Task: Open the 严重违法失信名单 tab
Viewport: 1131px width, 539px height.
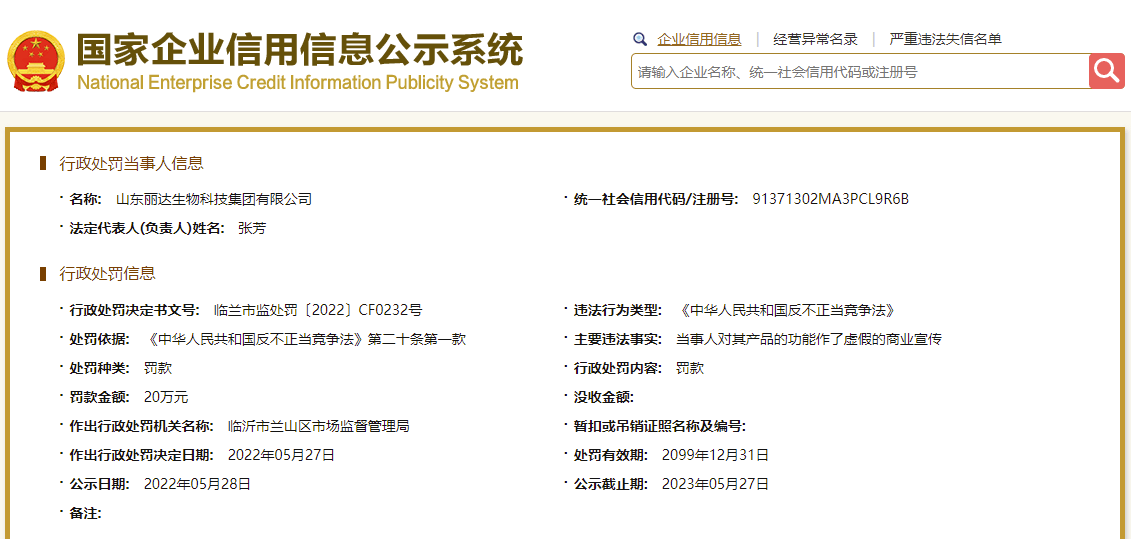Action: (x=945, y=39)
